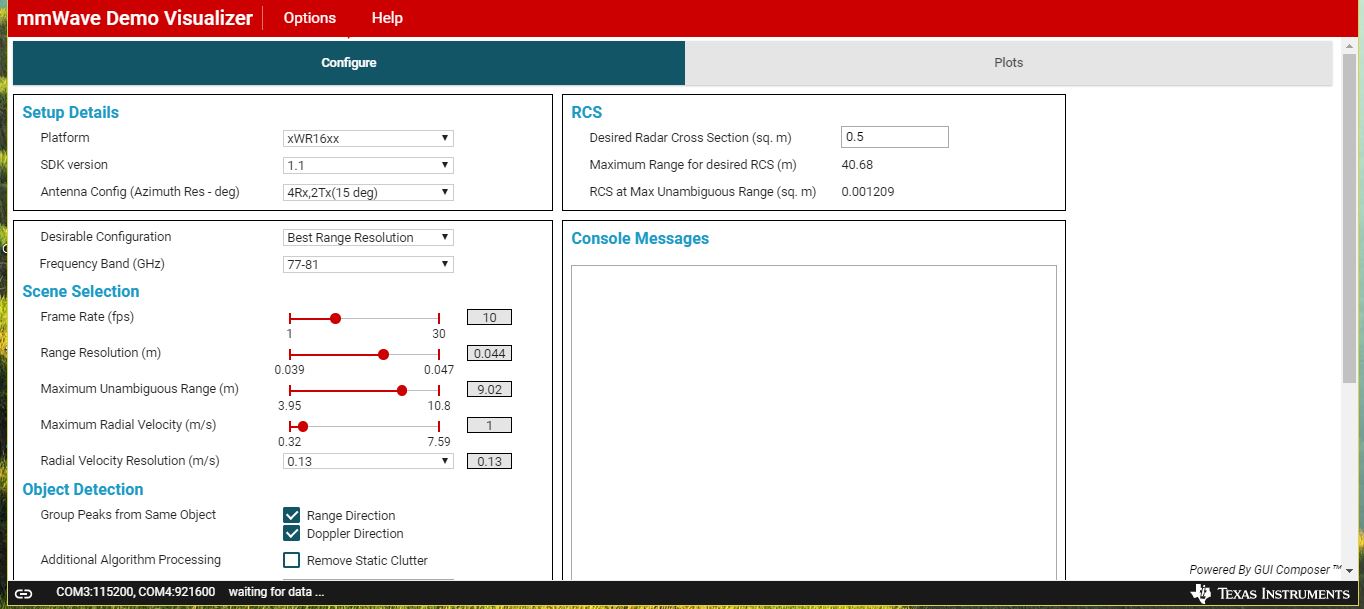
Task: Click the Maximum Radial Velocity slider handle
Action: click(x=303, y=426)
